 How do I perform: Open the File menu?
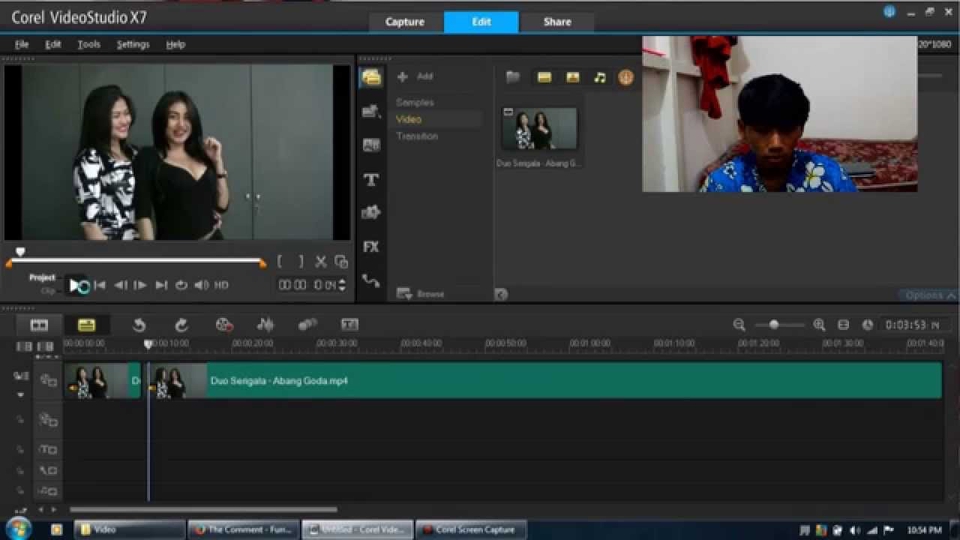21,44
